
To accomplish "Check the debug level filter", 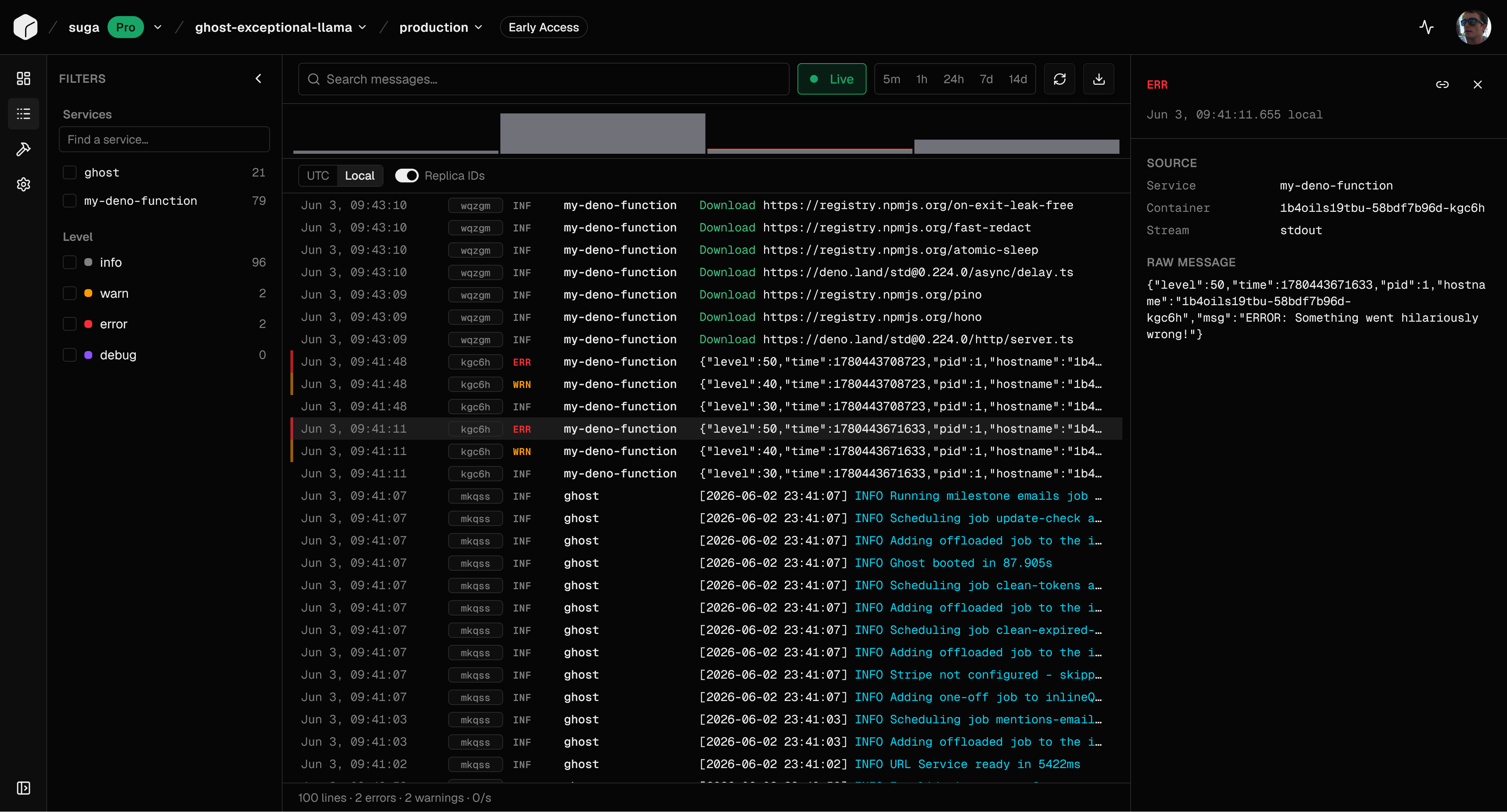I will click(69, 355).
